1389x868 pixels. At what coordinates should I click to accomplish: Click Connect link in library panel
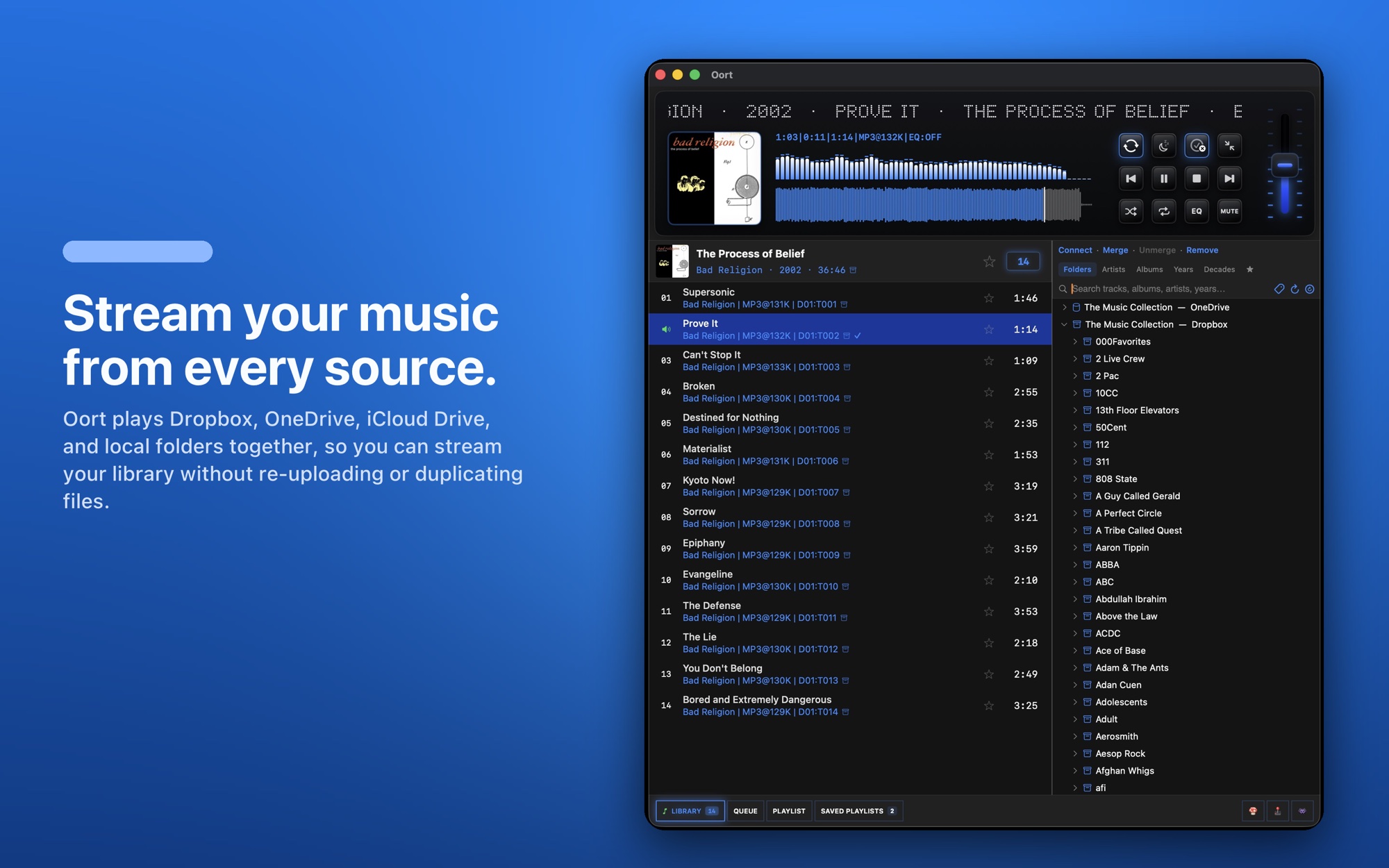(x=1075, y=250)
